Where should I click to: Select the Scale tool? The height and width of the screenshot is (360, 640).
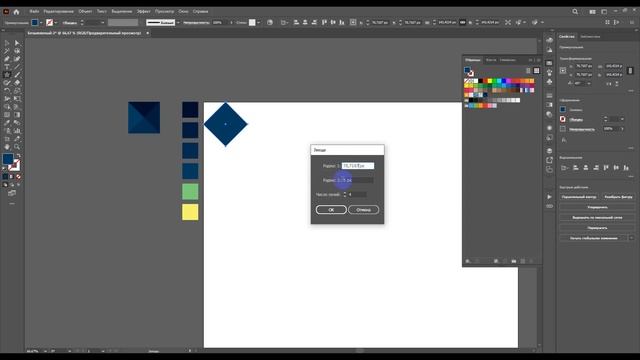click(17, 91)
